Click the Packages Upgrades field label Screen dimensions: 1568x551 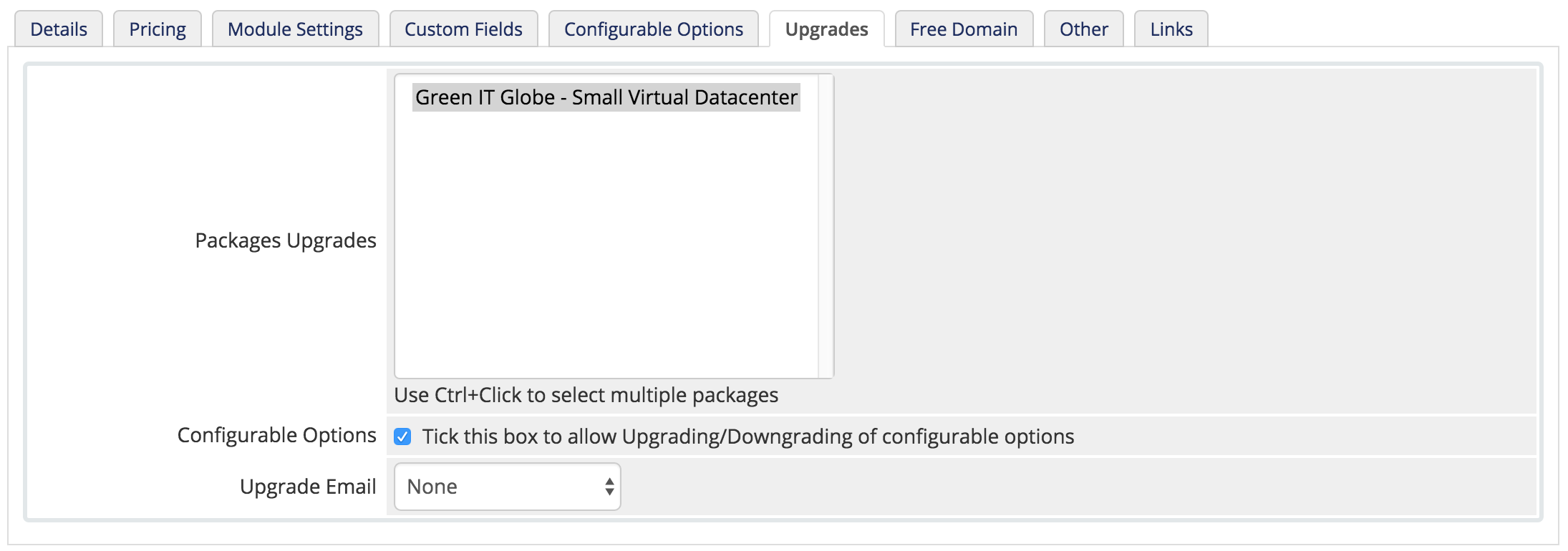(285, 240)
